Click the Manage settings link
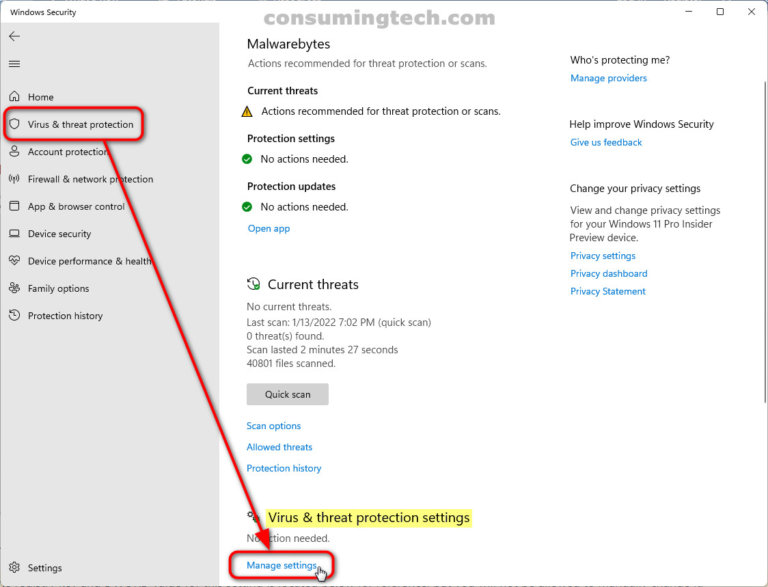Screen dimensions: 768x587 pos(281,566)
